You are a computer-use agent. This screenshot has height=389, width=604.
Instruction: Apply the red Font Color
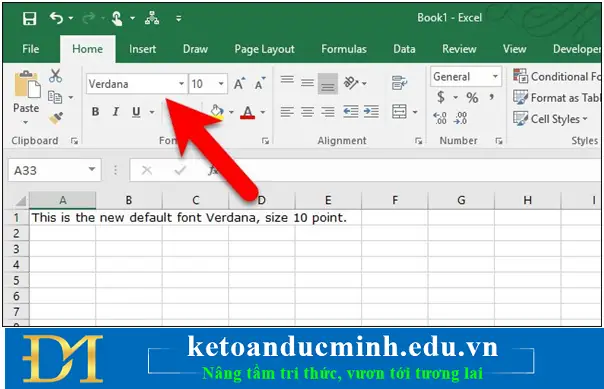pyautogui.click(x=247, y=112)
